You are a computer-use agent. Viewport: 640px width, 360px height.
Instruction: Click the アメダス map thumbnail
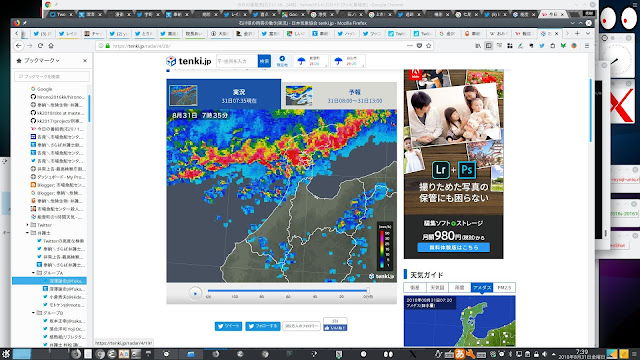[x=460, y=321]
